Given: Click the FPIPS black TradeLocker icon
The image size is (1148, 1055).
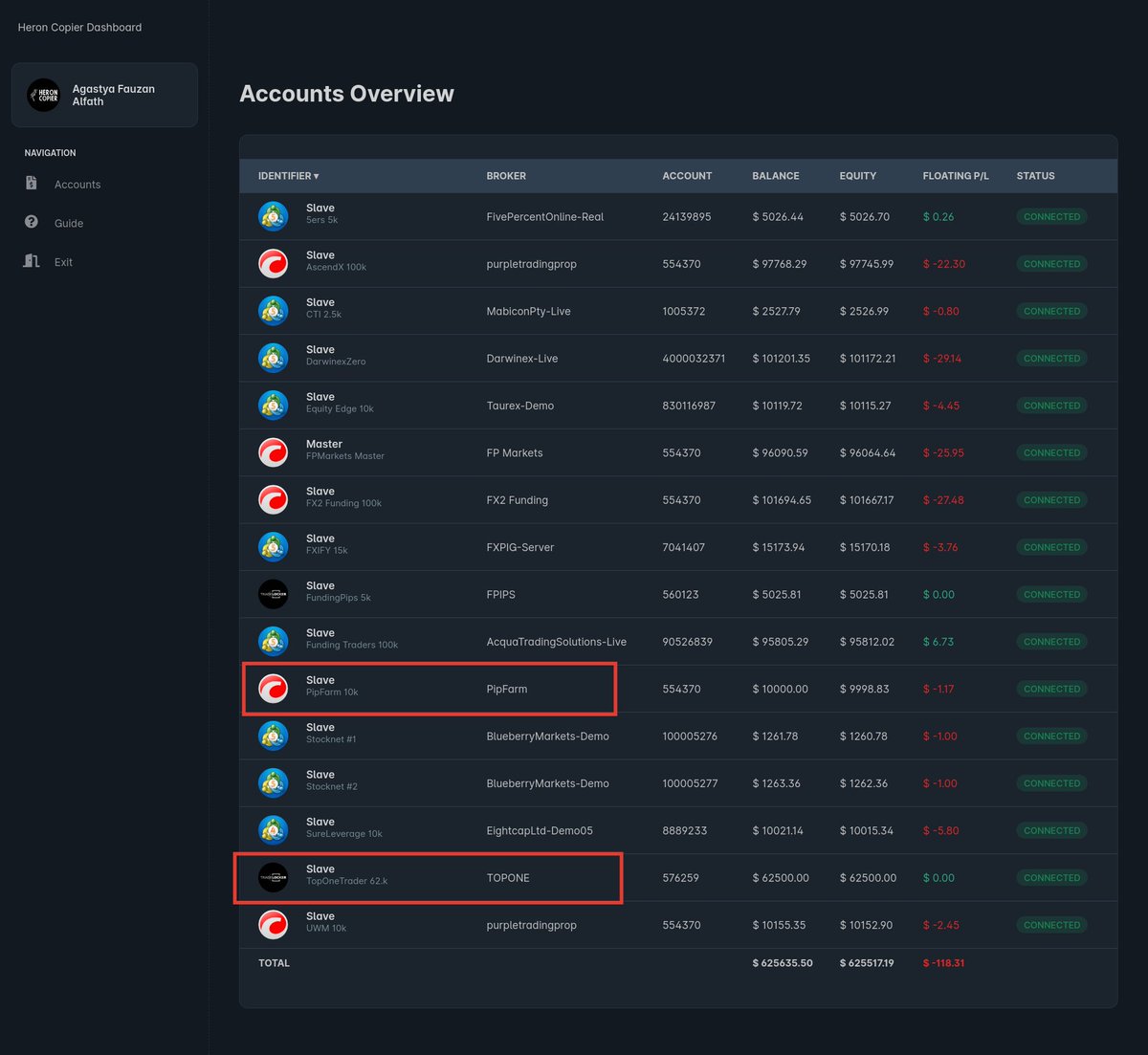Looking at the screenshot, I should point(273,593).
